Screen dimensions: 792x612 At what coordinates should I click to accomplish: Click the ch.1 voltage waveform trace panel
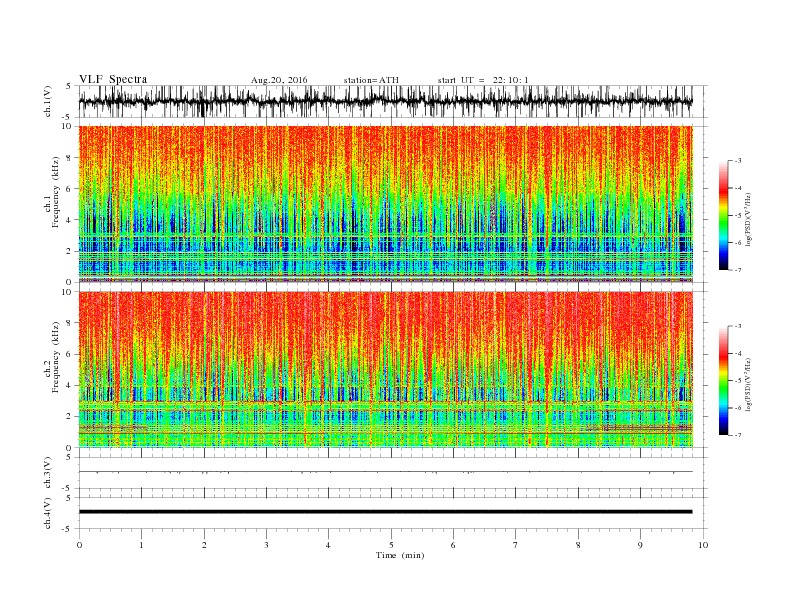[393, 101]
